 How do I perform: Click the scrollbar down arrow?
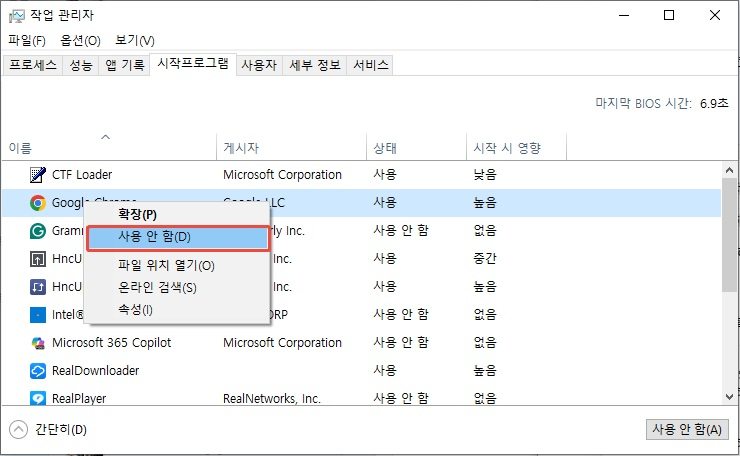click(x=729, y=397)
